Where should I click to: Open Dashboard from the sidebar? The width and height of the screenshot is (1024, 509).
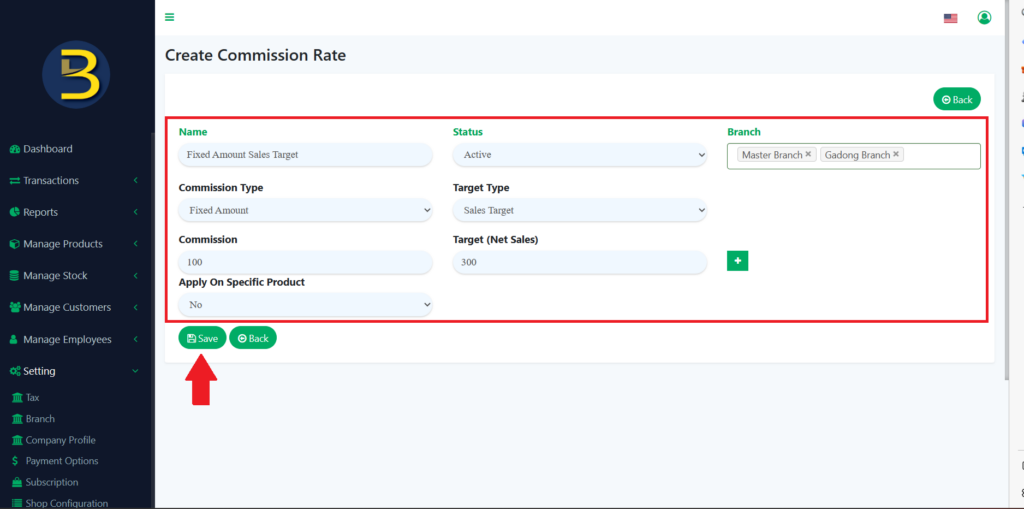(47, 149)
